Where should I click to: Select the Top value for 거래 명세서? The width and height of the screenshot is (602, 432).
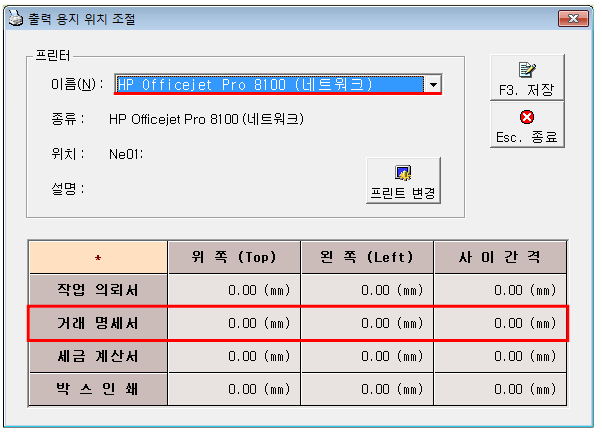tap(234, 323)
